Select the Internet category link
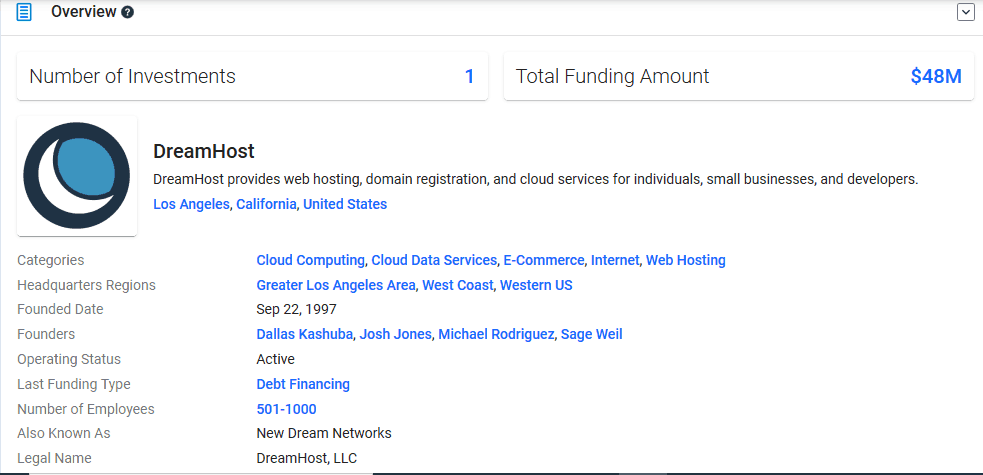The height and width of the screenshot is (475, 983). 615,260
